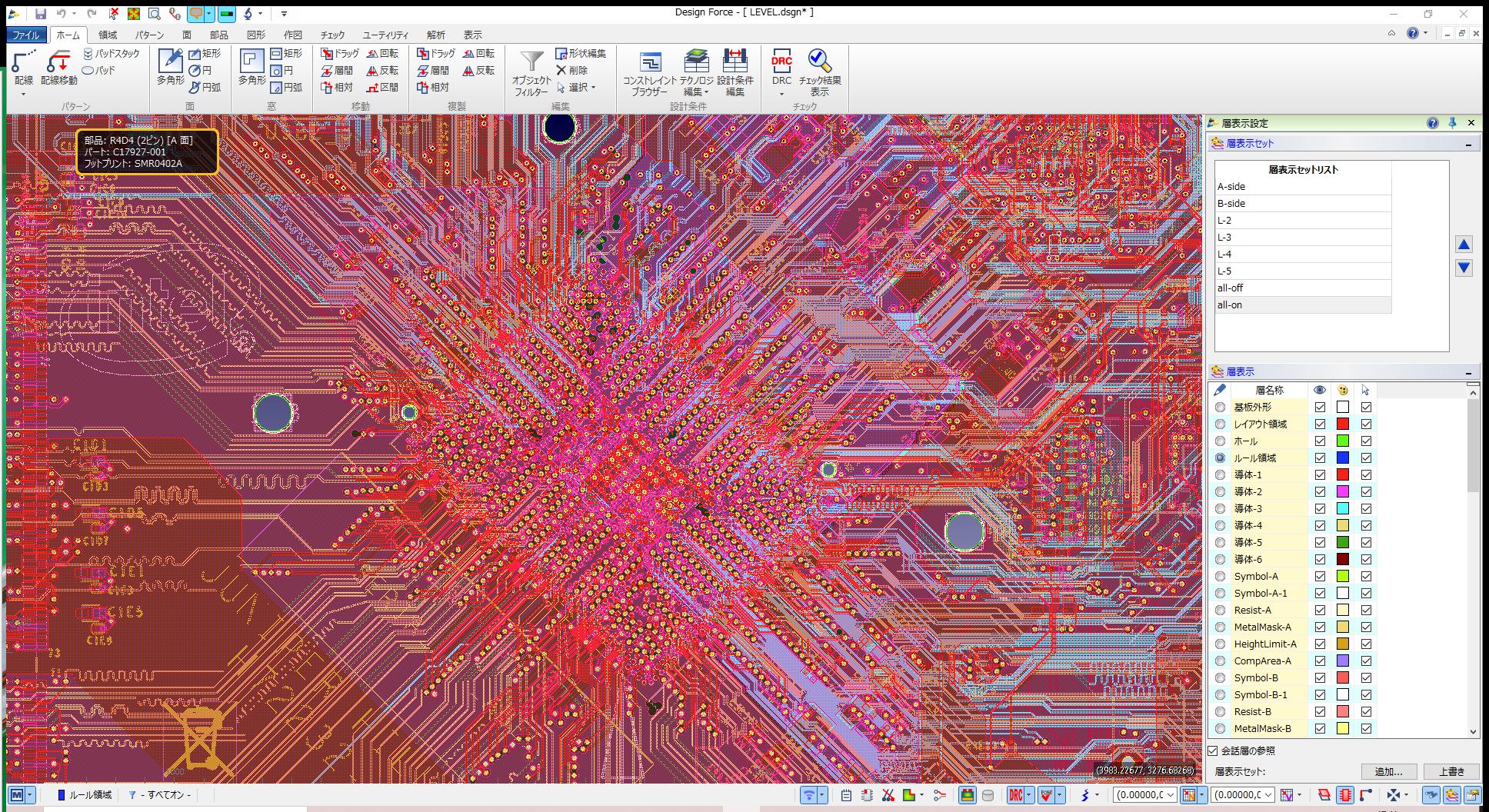Click the 形状編集 tool

click(x=581, y=53)
